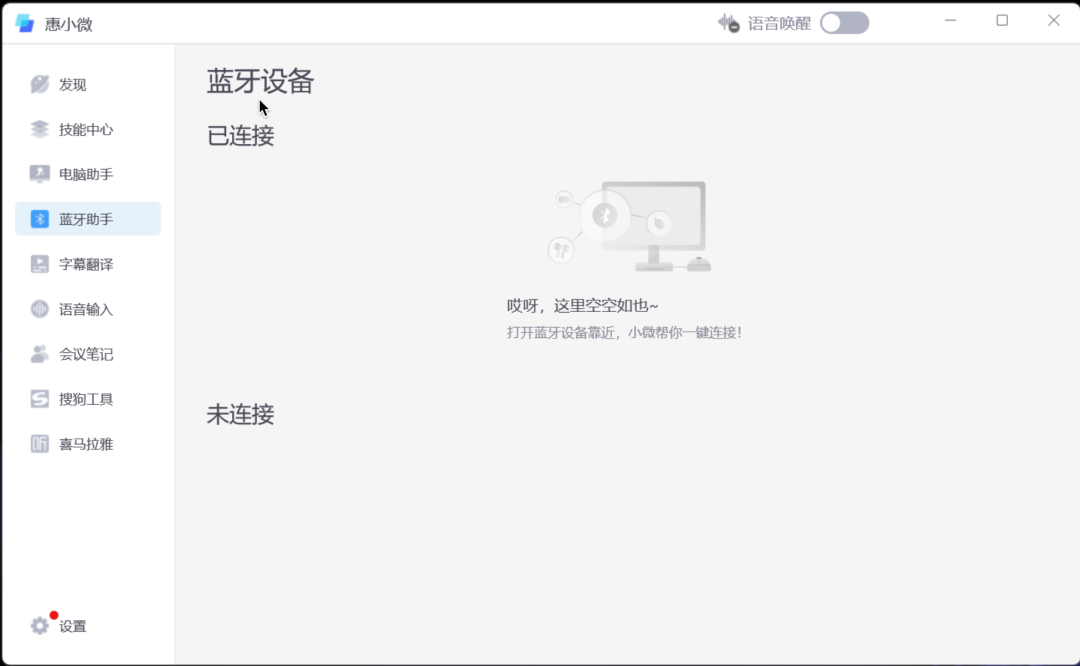Screen dimensions: 1080x666
Task: Open the 搜狗工具 icon
Action: click(40, 399)
